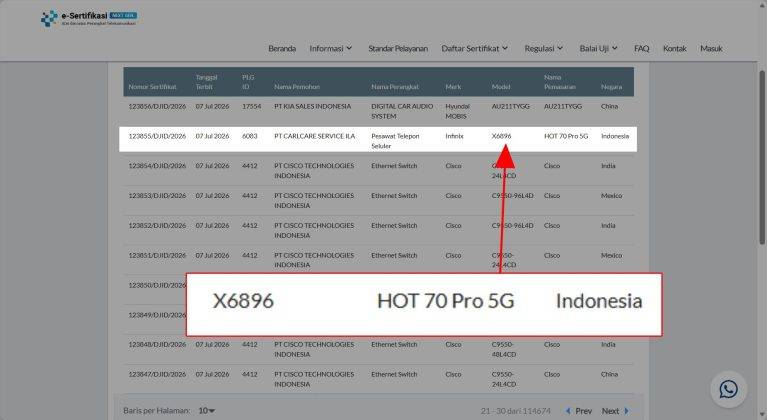Go to Beranda page

(282, 48)
